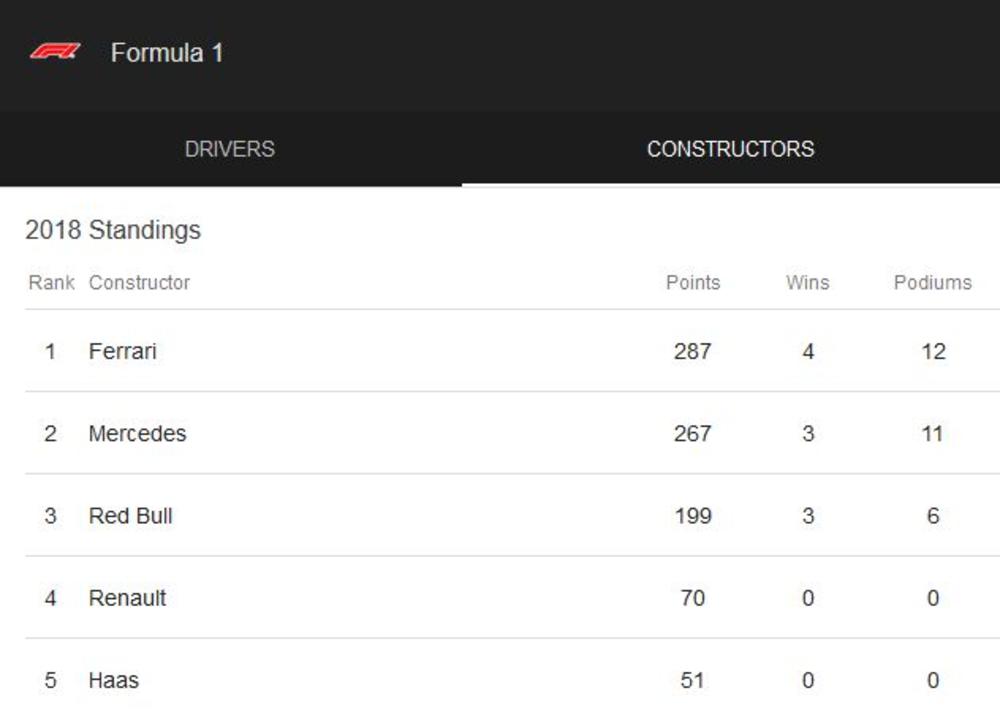Viewport: 1000px width, 718px height.
Task: Open the Mercedes constructor entry
Action: (x=137, y=434)
